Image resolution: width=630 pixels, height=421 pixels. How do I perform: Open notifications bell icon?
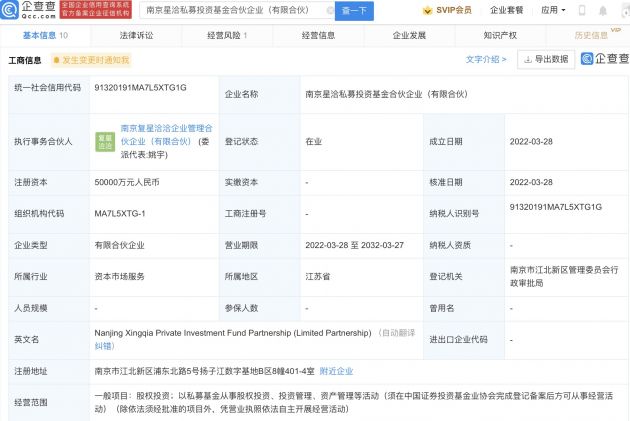[603, 10]
